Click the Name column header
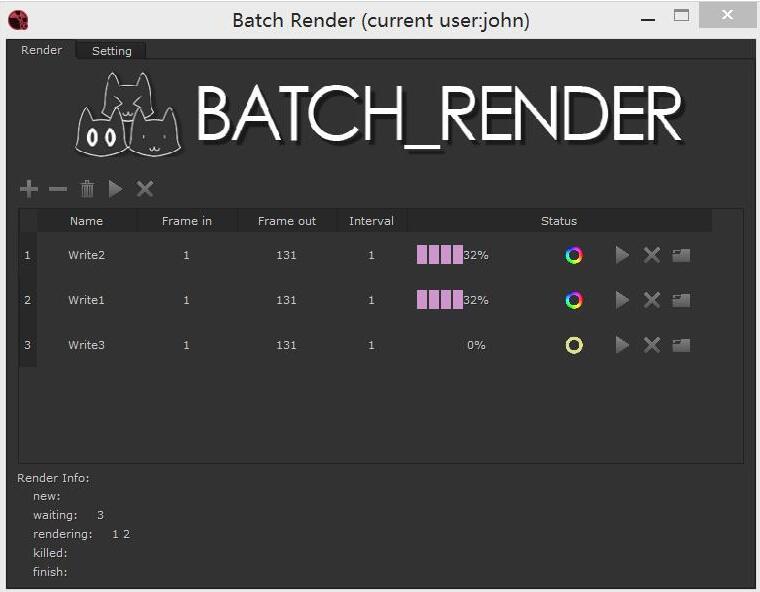Image resolution: width=760 pixels, height=592 pixels. (x=87, y=221)
